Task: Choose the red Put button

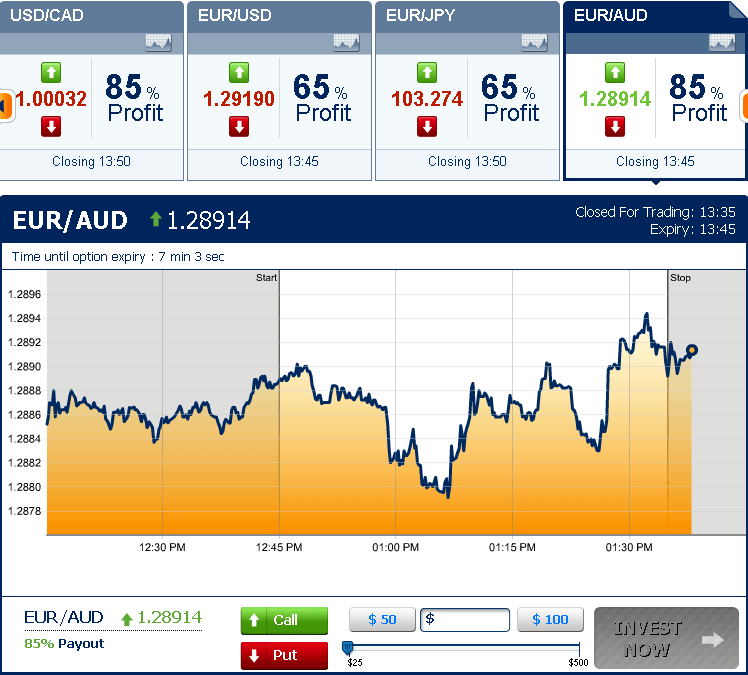Action: [284, 655]
